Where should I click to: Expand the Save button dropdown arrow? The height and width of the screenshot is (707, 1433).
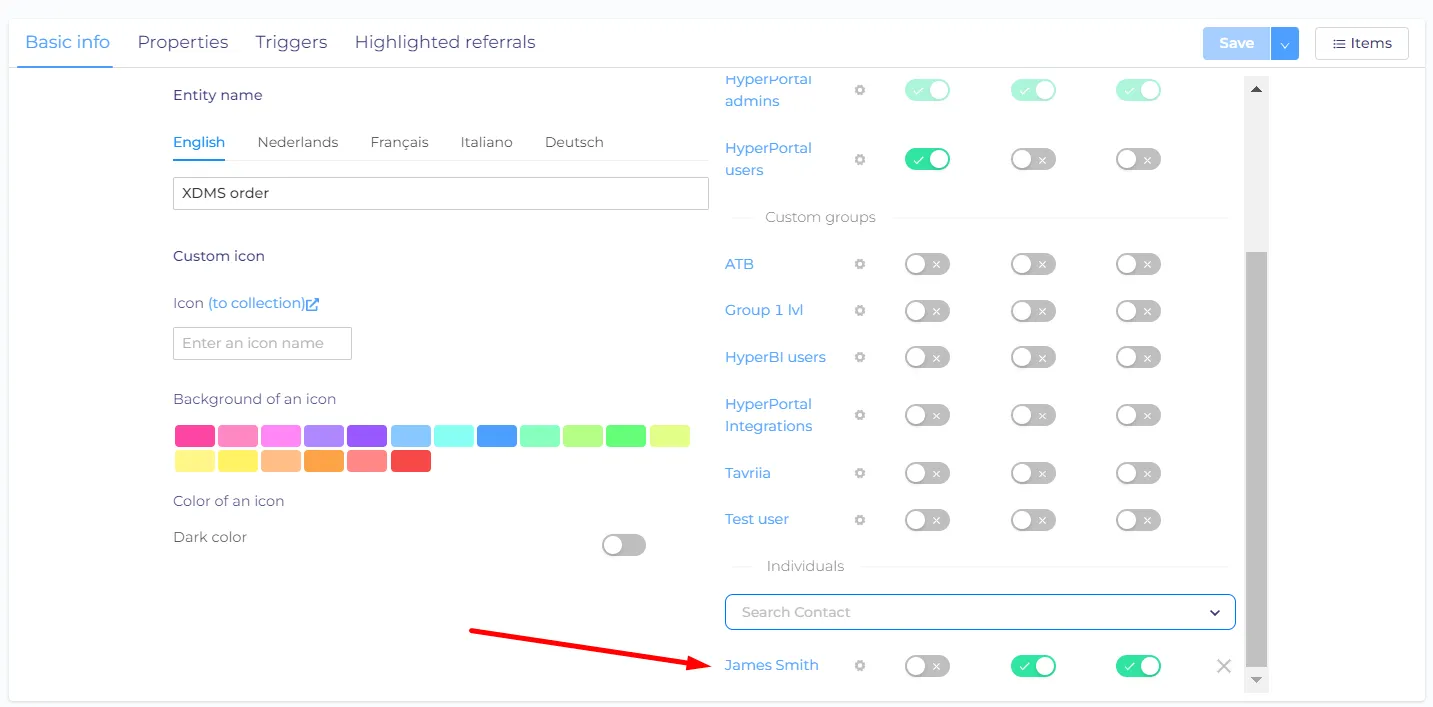pyautogui.click(x=1285, y=44)
